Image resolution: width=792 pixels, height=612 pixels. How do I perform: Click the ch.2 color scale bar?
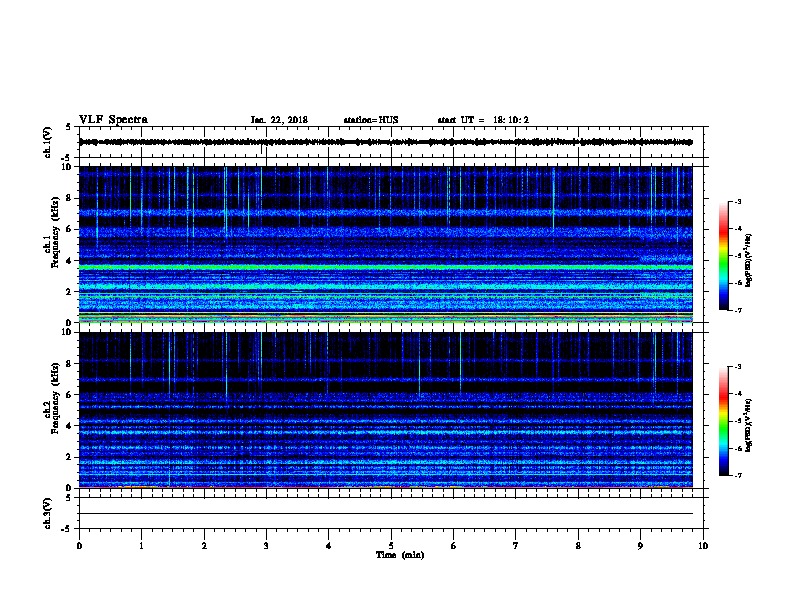click(x=724, y=421)
